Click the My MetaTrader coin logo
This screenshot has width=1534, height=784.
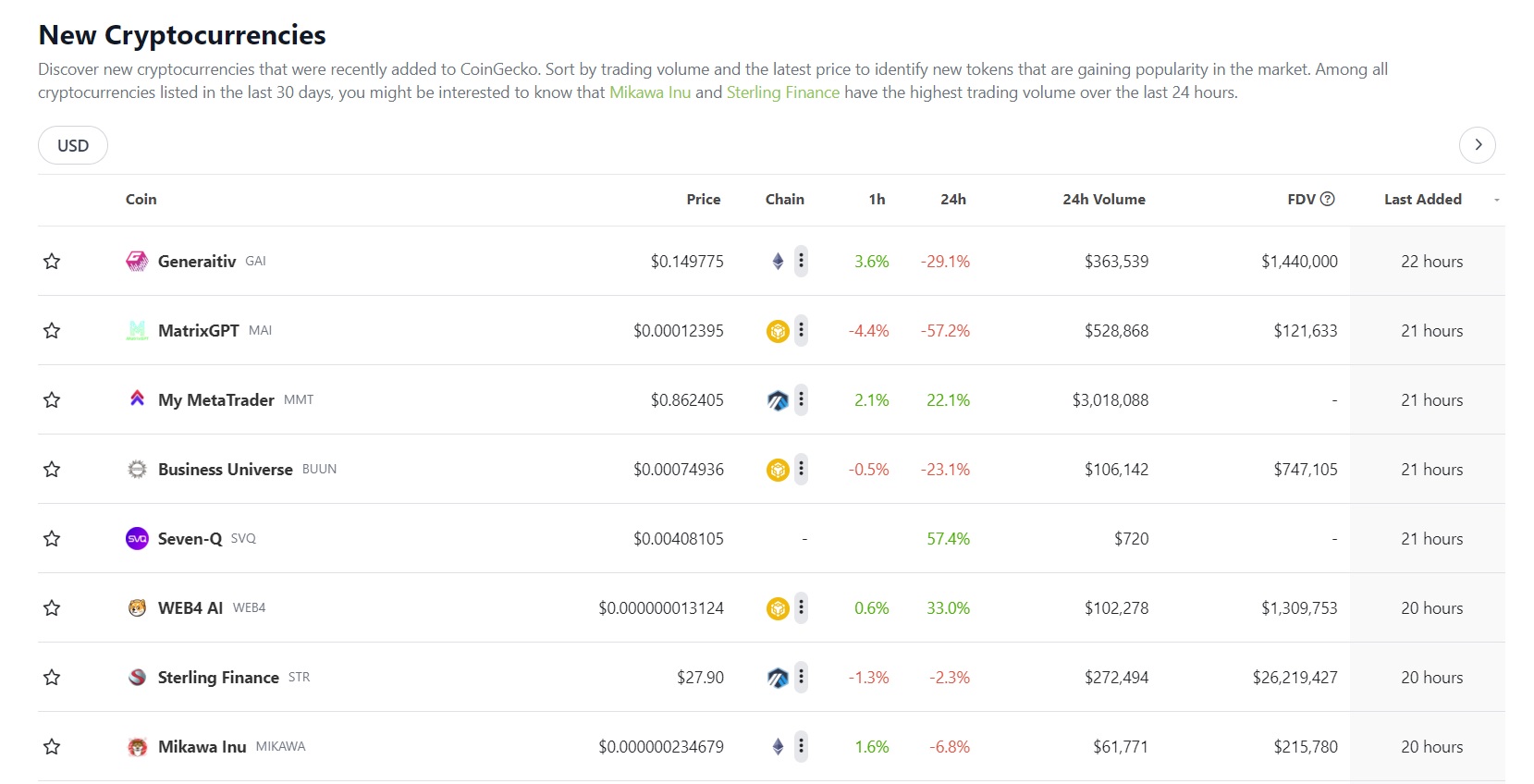pos(137,399)
